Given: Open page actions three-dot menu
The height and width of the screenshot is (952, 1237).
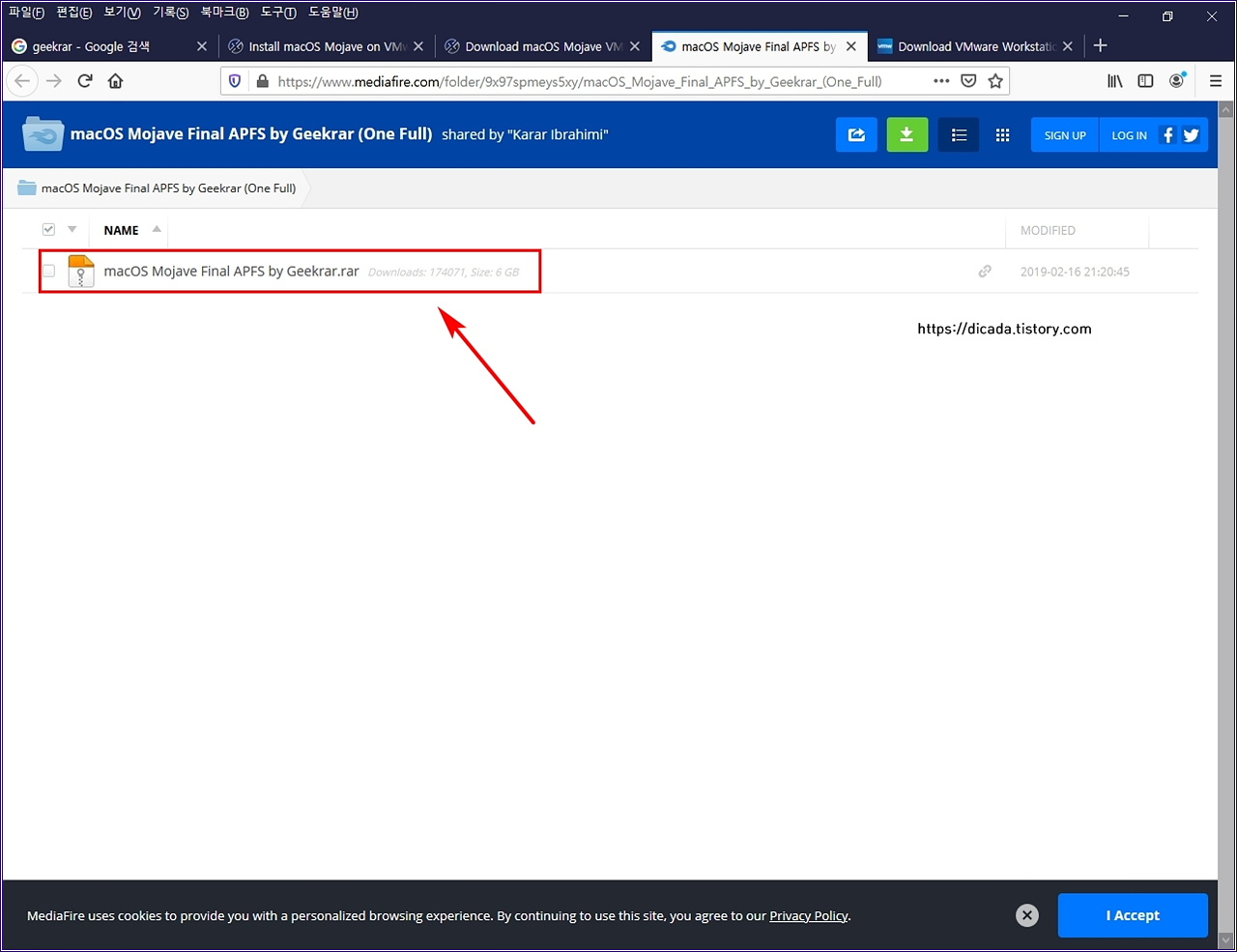Looking at the screenshot, I should pyautogui.click(x=941, y=81).
